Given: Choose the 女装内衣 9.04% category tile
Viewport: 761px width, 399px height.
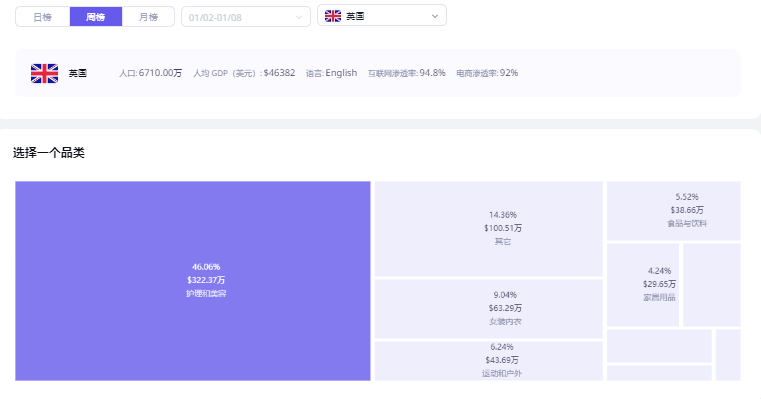Looking at the screenshot, I should pyautogui.click(x=489, y=309).
